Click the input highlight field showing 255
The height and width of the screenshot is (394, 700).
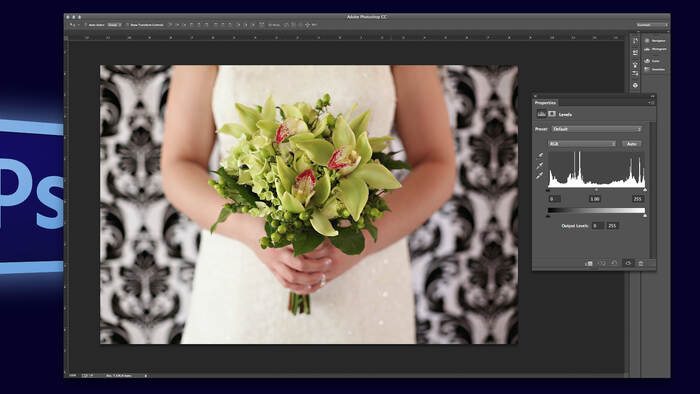(638, 199)
